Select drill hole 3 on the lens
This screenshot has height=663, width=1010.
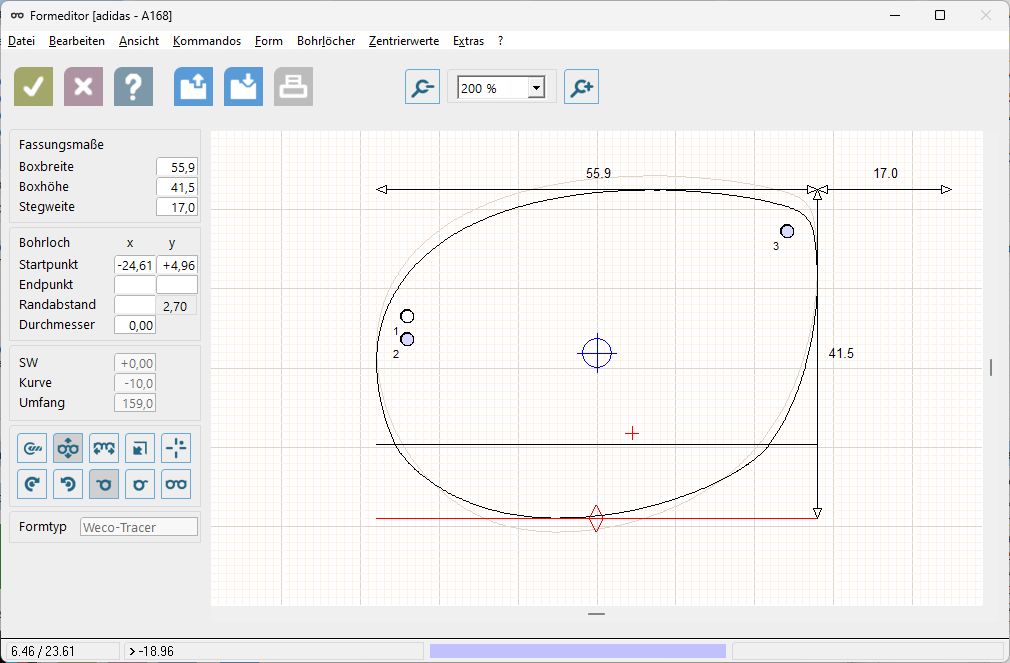tap(787, 231)
